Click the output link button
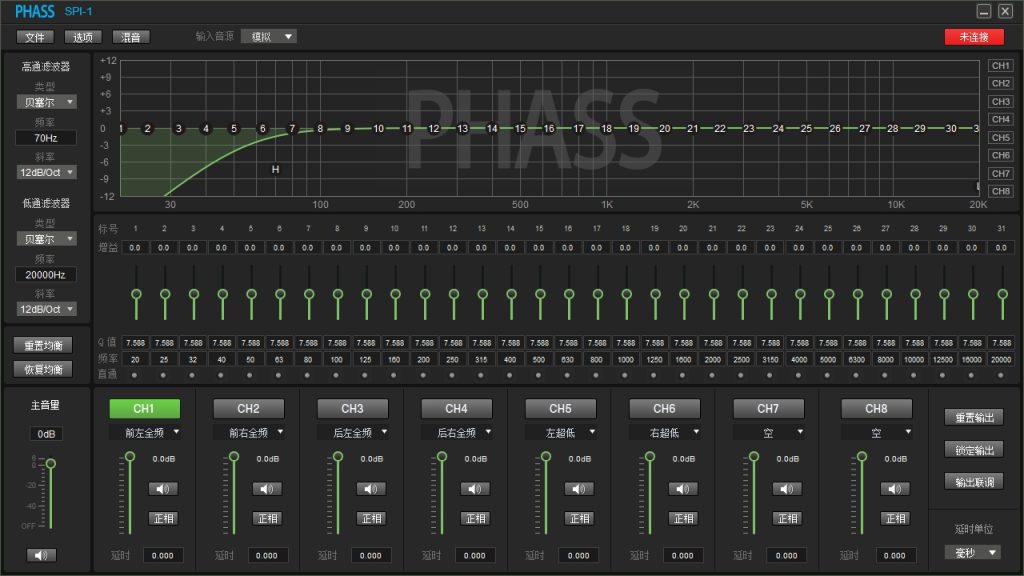The image size is (1024, 576). click(x=974, y=482)
